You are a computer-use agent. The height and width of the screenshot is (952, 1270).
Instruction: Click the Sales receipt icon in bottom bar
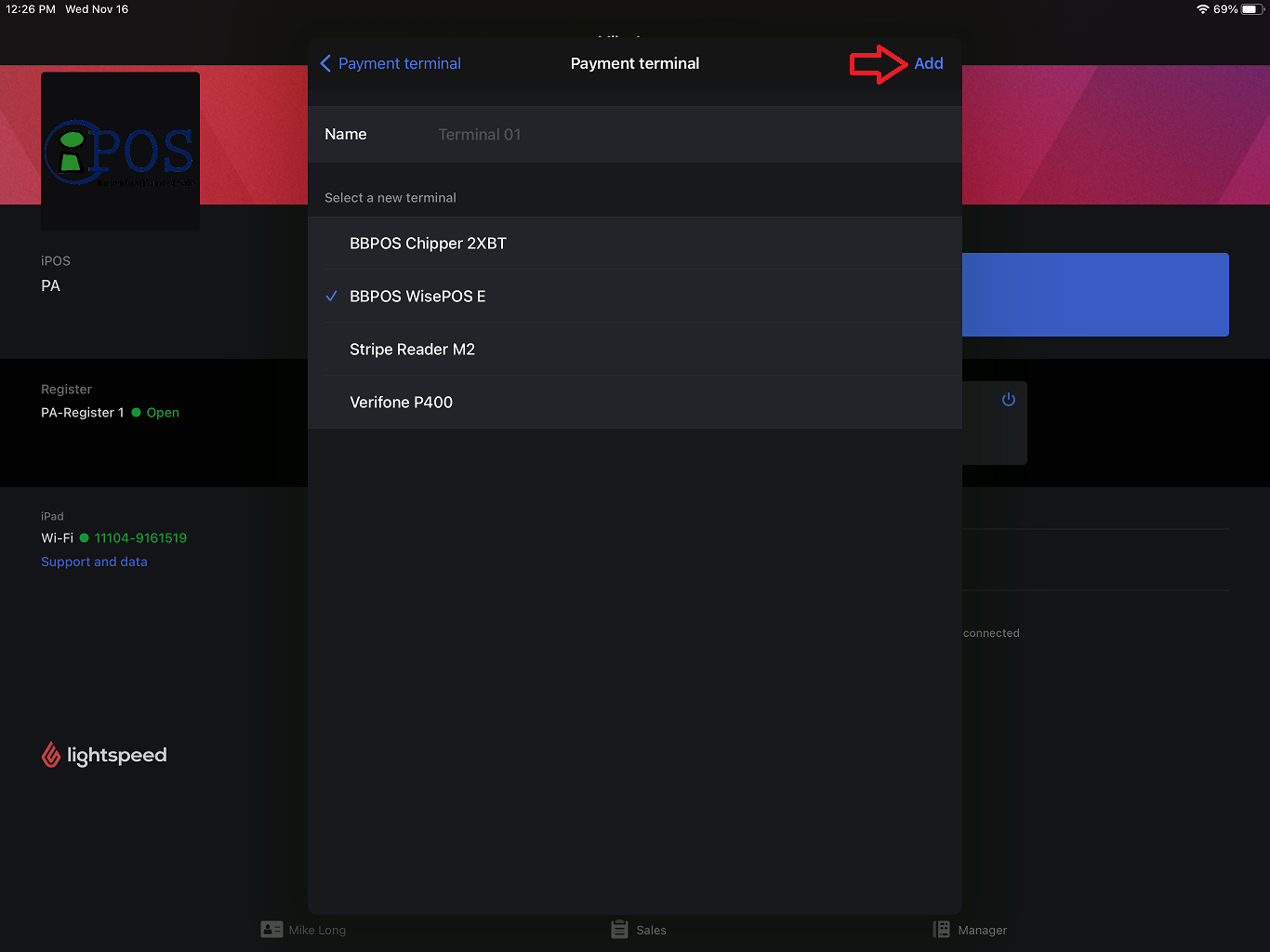click(x=619, y=930)
